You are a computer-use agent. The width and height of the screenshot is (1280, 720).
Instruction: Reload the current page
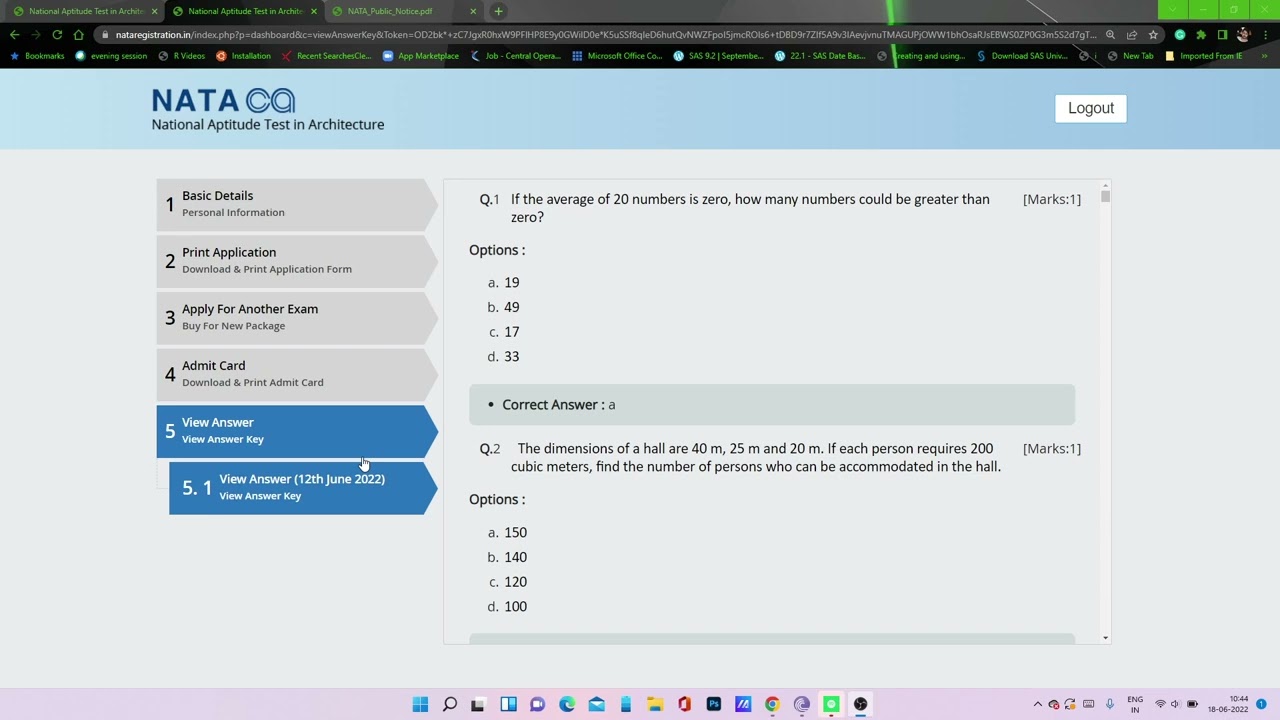(x=57, y=34)
